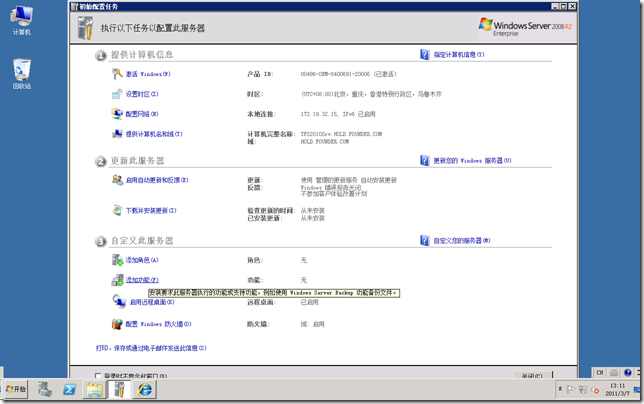Screen dimensions: 644x404
Task: Open the 添加功能 link
Action: [142, 280]
